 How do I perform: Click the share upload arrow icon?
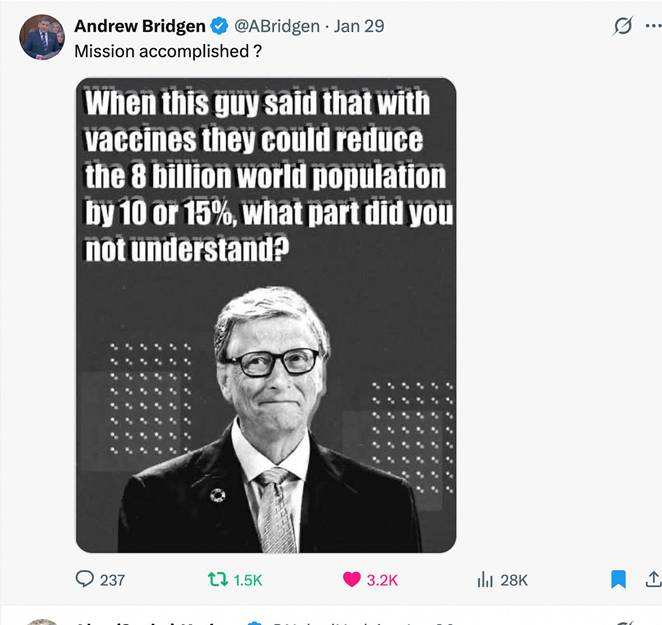pos(654,579)
